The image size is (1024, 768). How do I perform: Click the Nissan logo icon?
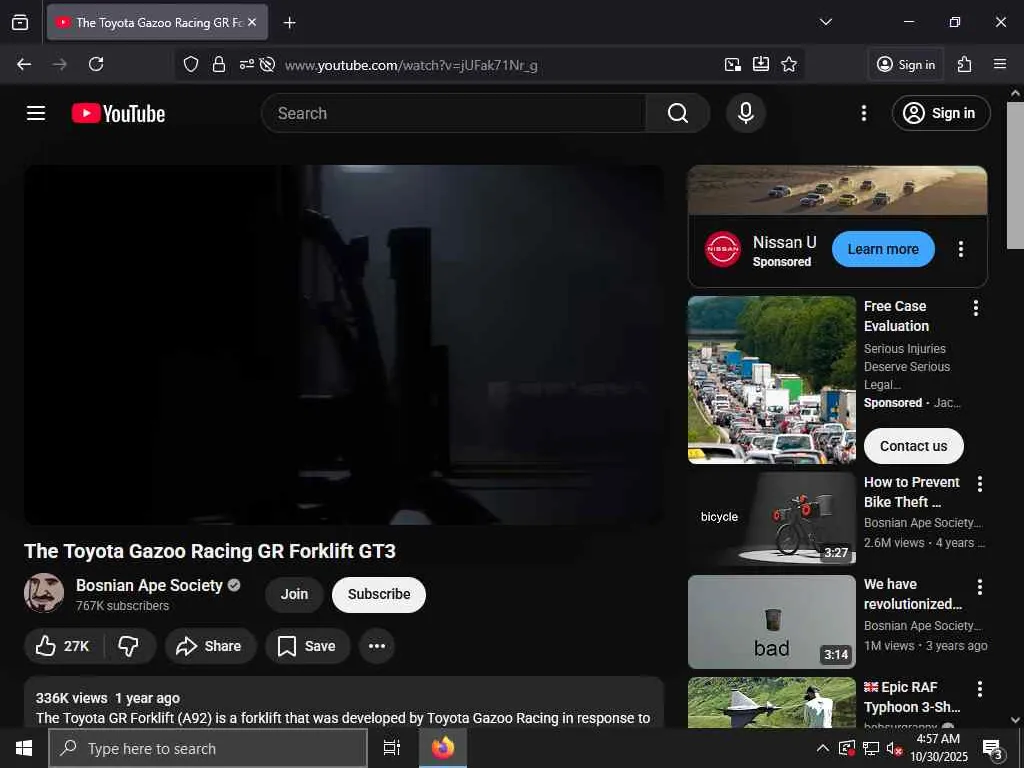click(x=723, y=249)
